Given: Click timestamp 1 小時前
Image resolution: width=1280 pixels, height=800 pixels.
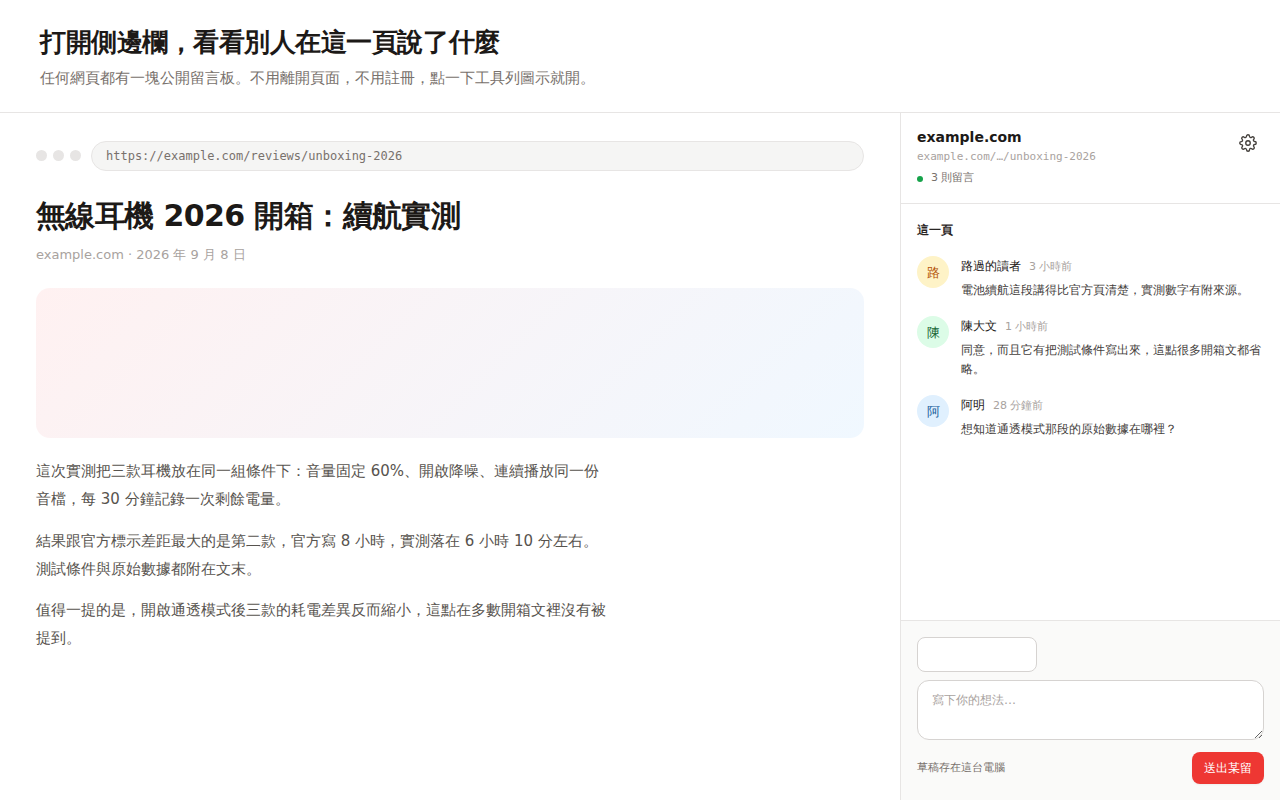Looking at the screenshot, I should click(1026, 327).
